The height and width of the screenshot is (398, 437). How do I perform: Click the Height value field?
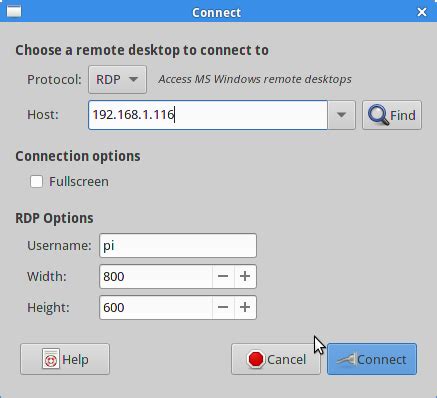156,307
